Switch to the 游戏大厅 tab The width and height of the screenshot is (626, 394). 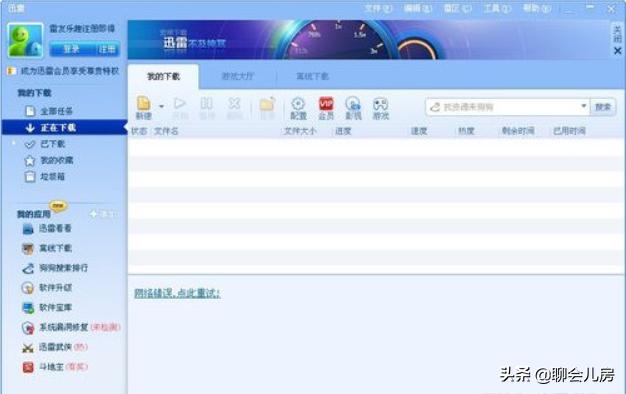238,76
